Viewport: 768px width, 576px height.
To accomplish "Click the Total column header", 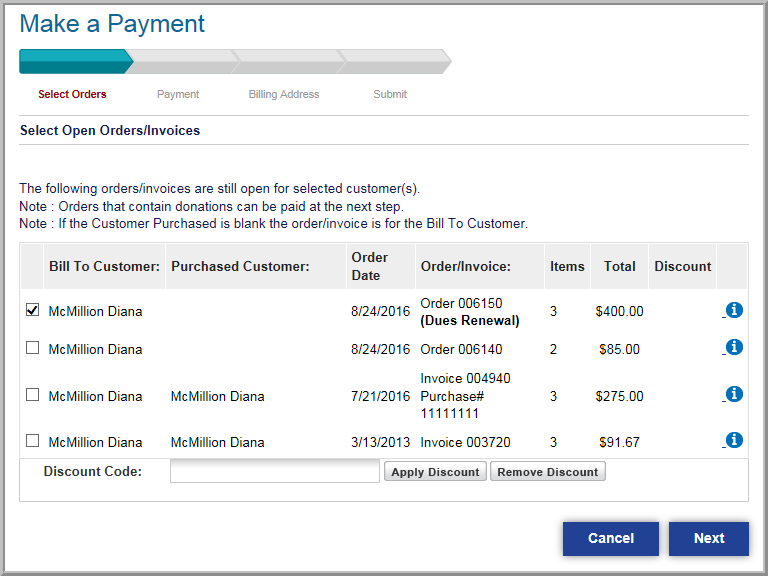I will click(x=619, y=266).
